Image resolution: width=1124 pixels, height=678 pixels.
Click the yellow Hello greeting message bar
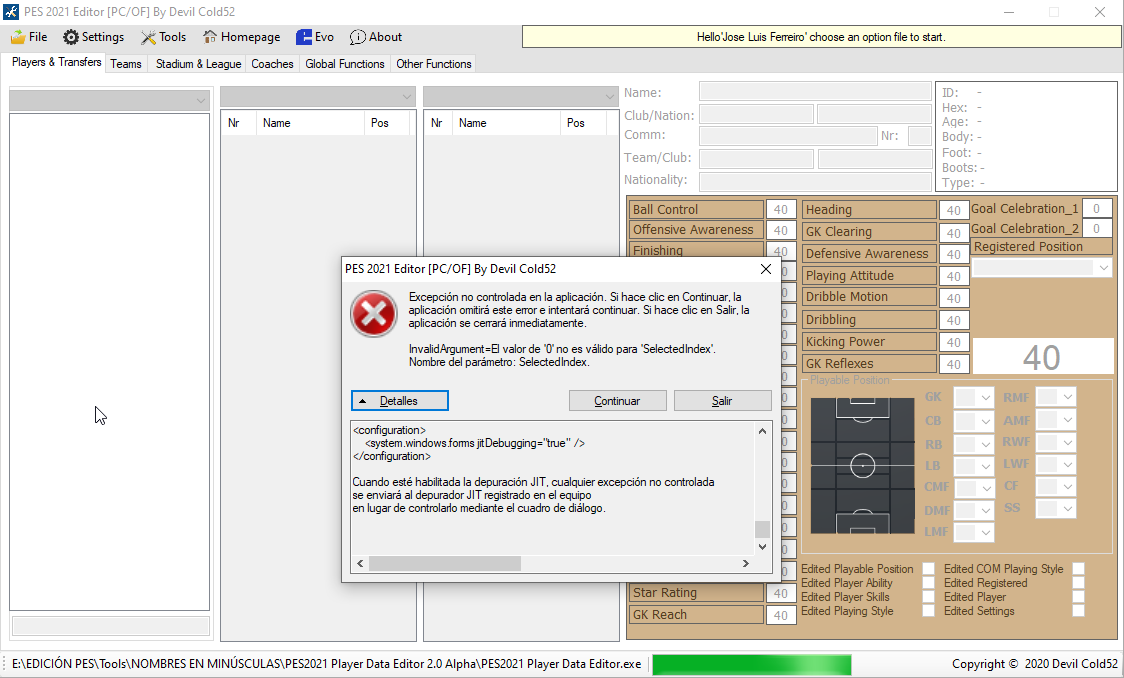tap(821, 37)
